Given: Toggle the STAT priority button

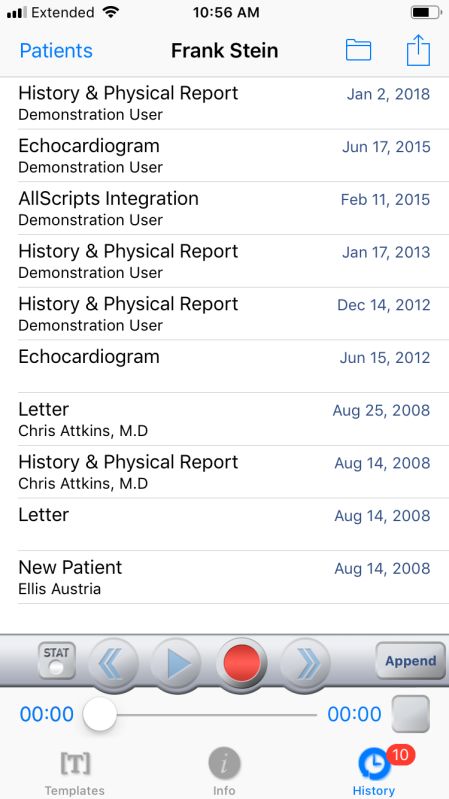Looking at the screenshot, I should 57,660.
